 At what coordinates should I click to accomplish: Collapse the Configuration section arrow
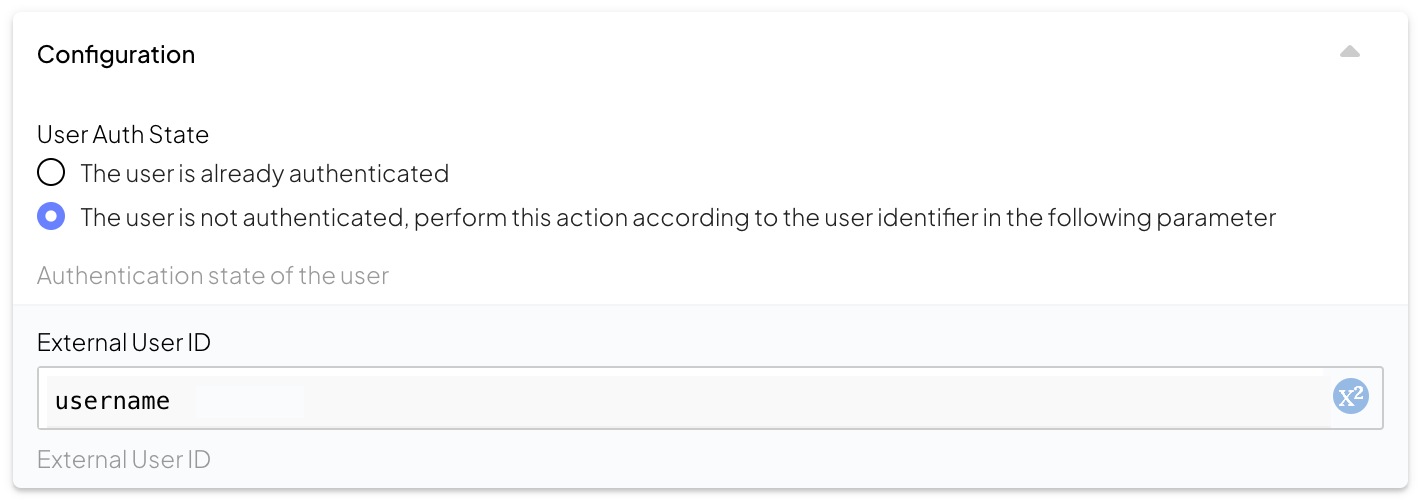[1349, 53]
